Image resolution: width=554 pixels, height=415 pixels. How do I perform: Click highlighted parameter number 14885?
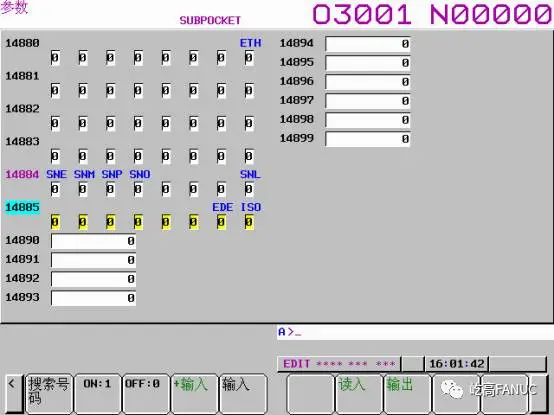[22, 207]
